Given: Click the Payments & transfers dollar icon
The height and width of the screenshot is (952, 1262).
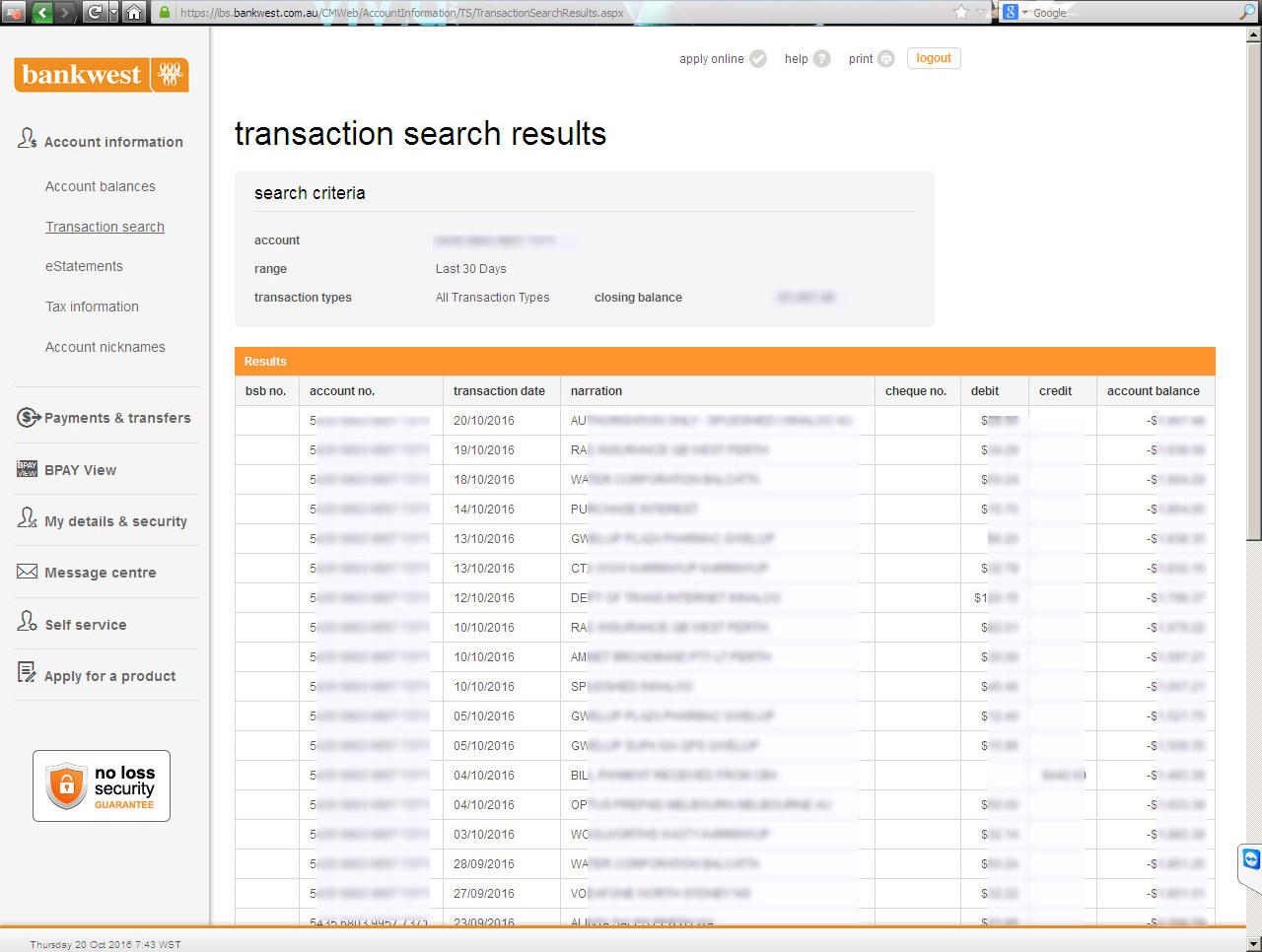Looking at the screenshot, I should coord(29,417).
